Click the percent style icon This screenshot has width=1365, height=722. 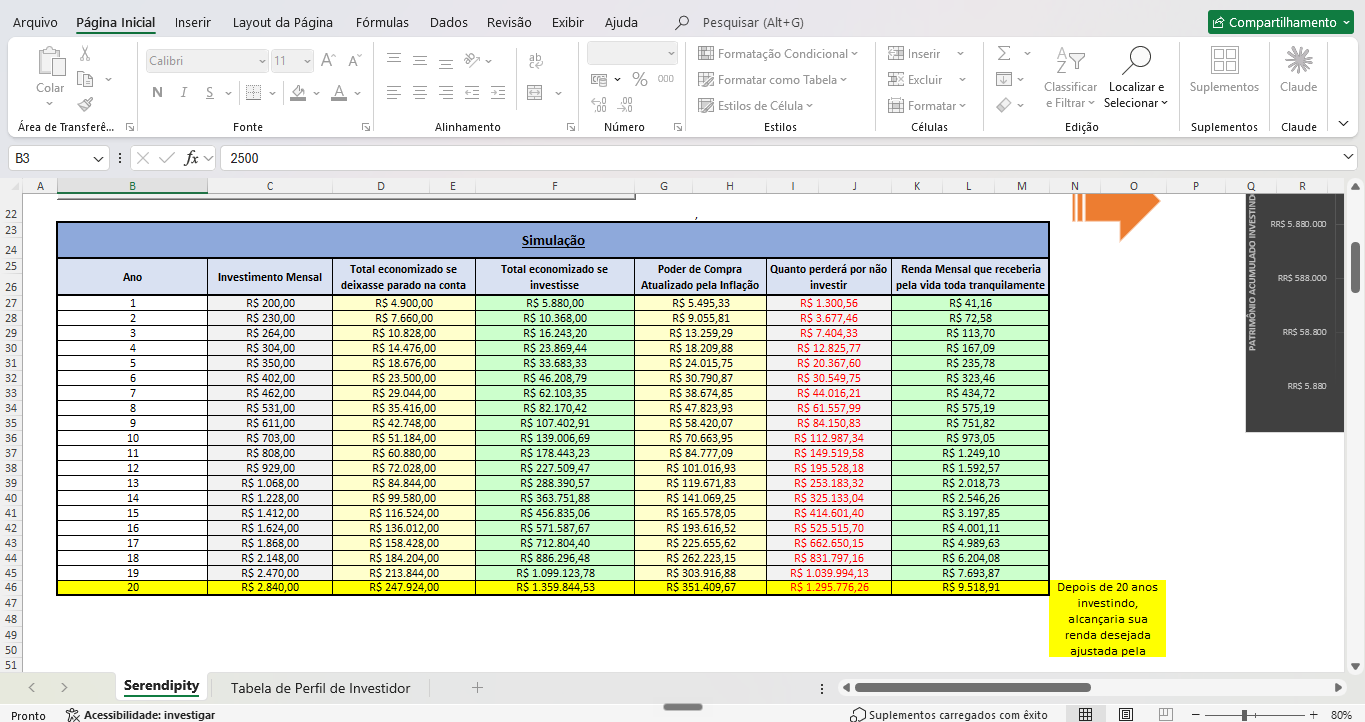point(640,79)
